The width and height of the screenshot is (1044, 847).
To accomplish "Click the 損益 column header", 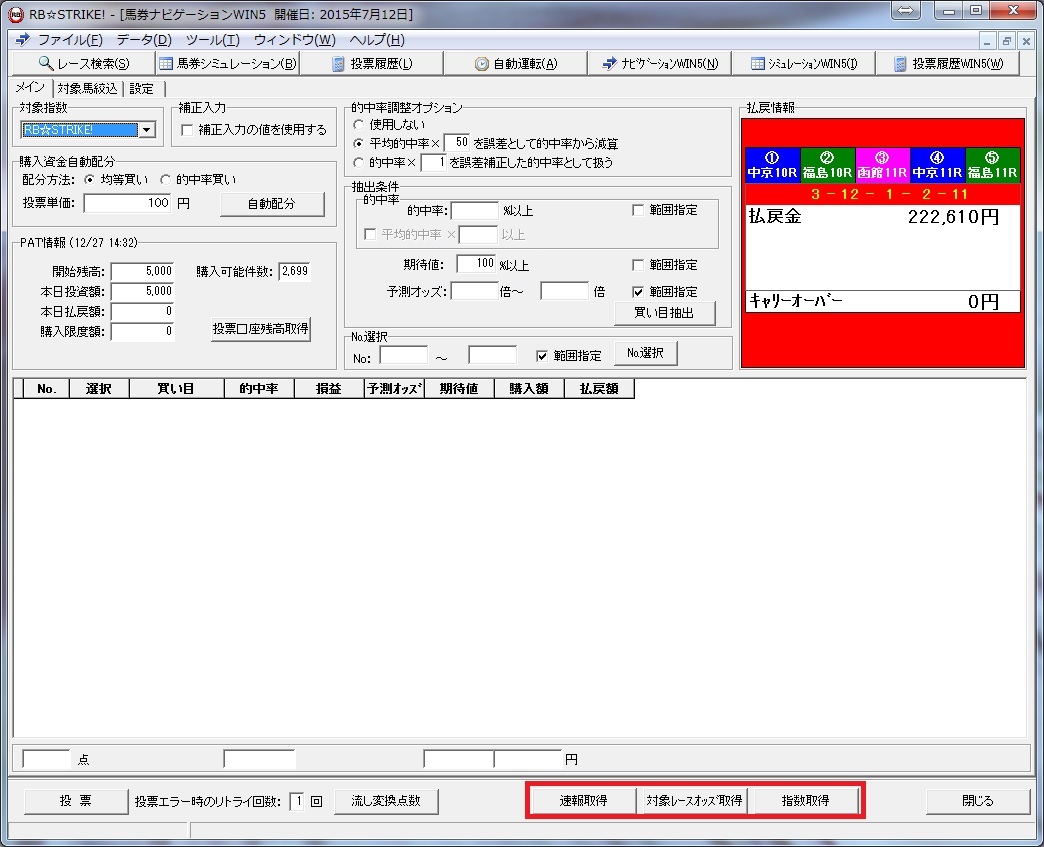I will coord(330,389).
